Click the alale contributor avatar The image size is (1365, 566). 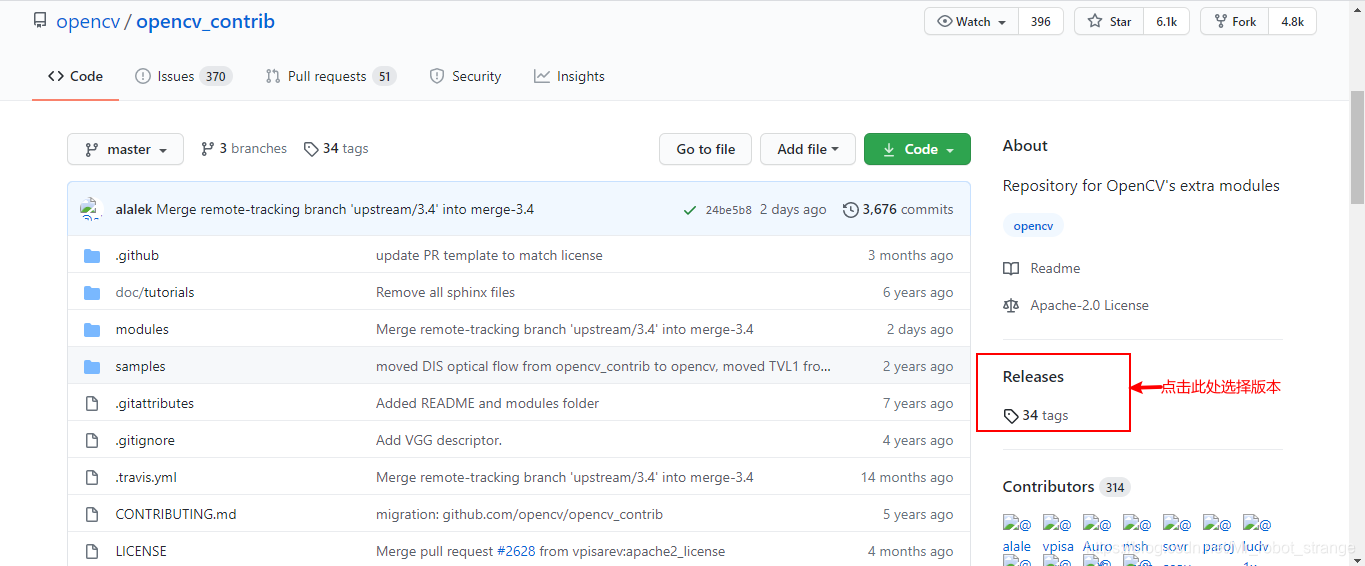[x=1017, y=534]
